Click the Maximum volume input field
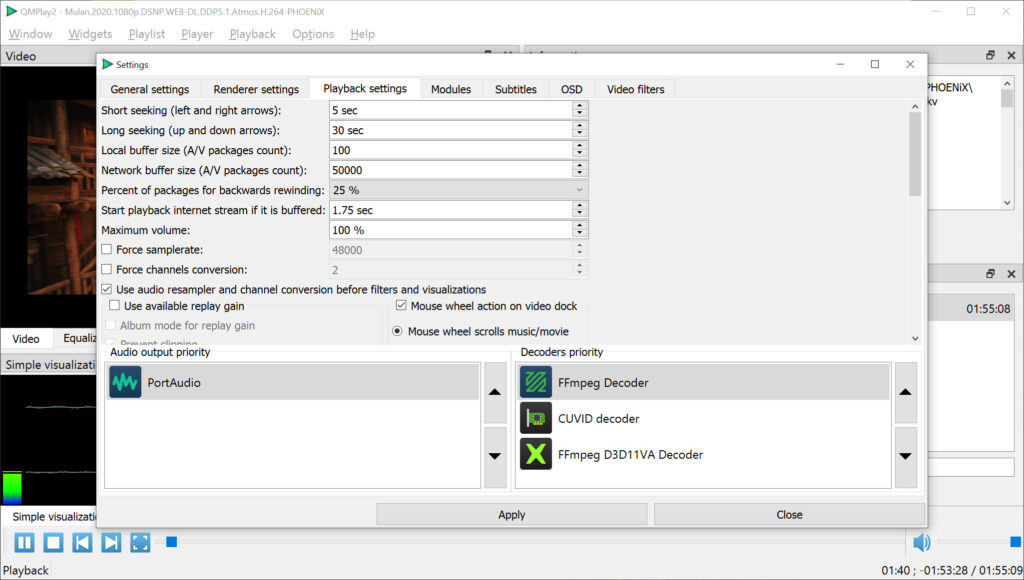This screenshot has height=580, width=1024. coord(451,230)
